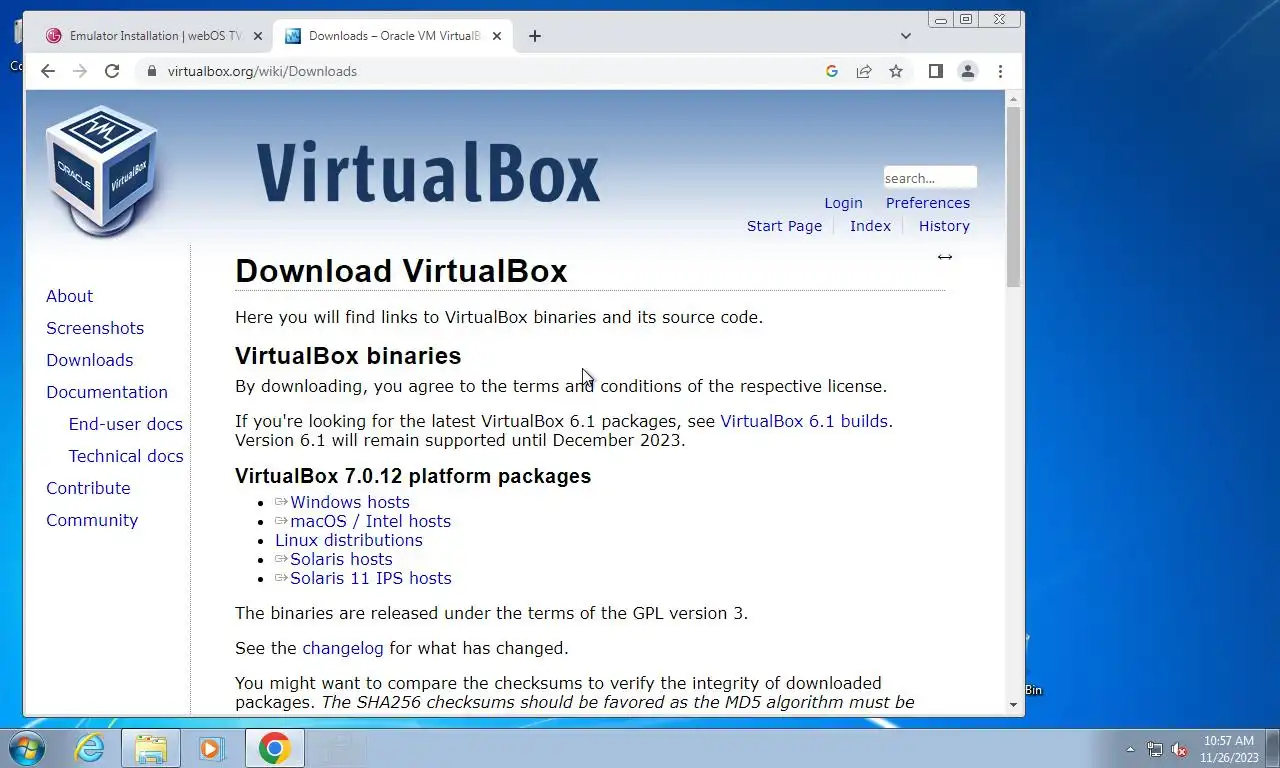Viewport: 1280px width, 768px height.
Task: Reload the VirtualBox downloads page
Action: tap(112, 71)
